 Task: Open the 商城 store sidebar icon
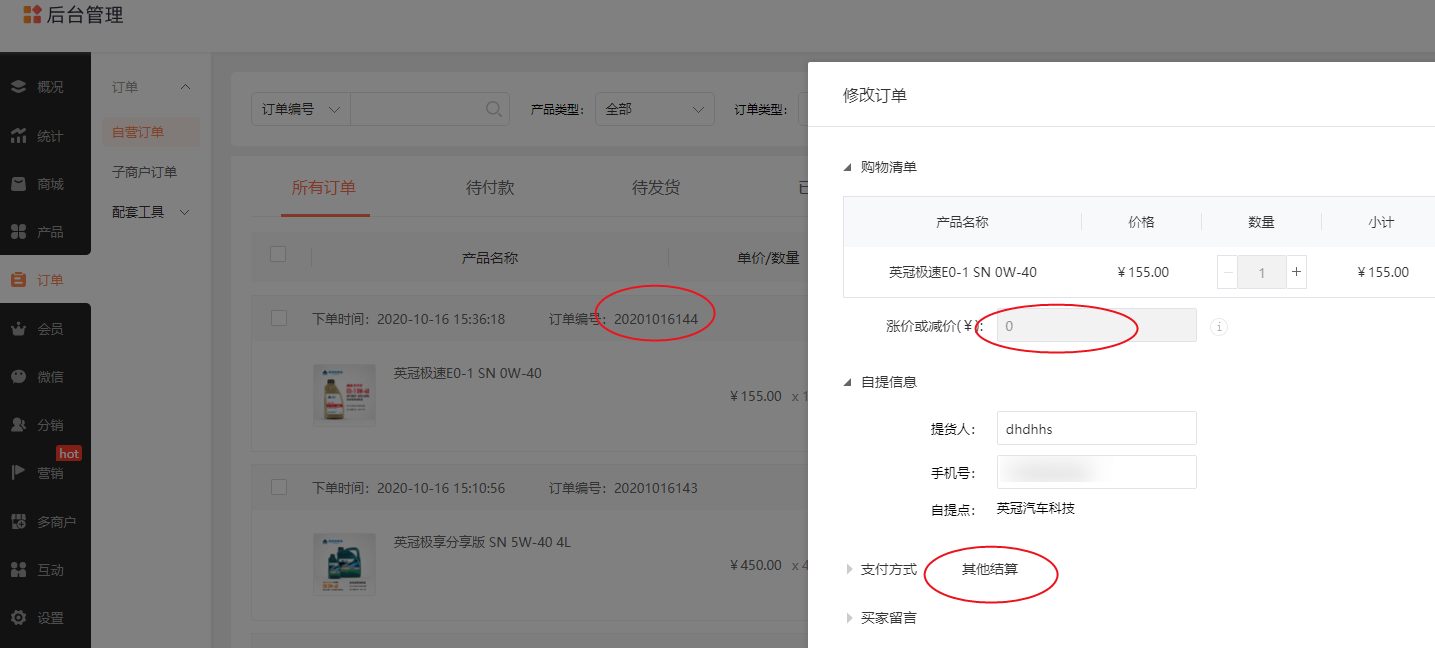coord(19,184)
